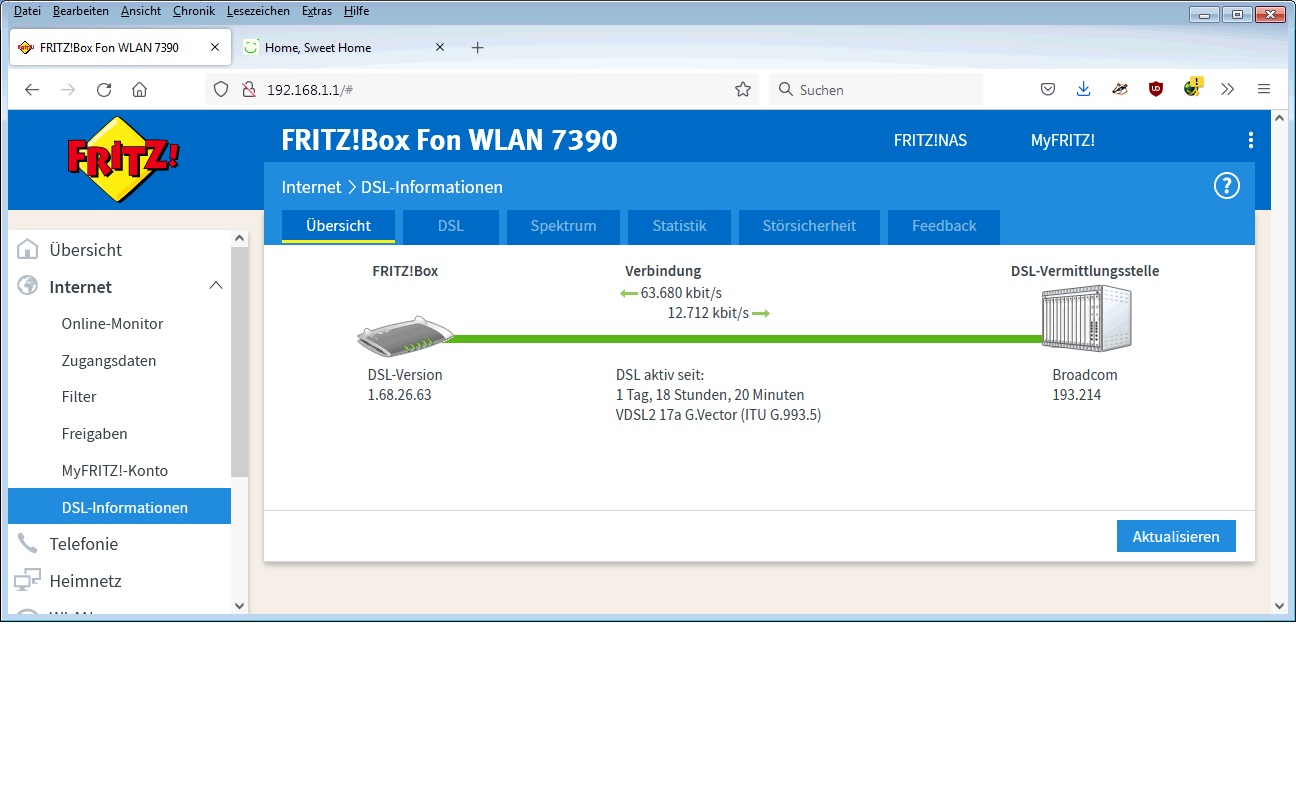The width and height of the screenshot is (1296, 798).
Task: Click the Aktualisieren button
Action: click(1176, 536)
